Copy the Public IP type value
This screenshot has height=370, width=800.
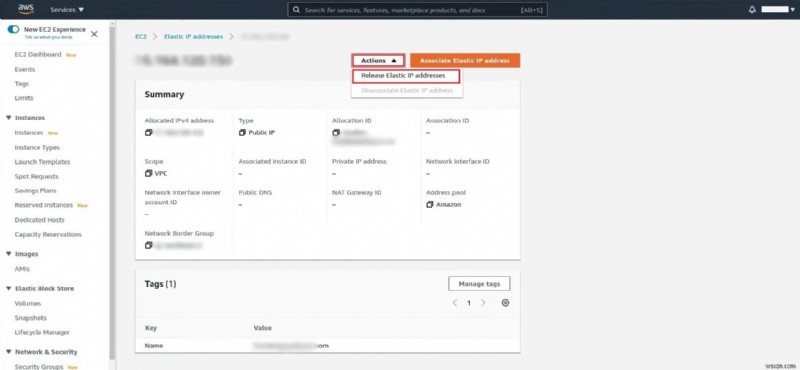click(x=242, y=133)
